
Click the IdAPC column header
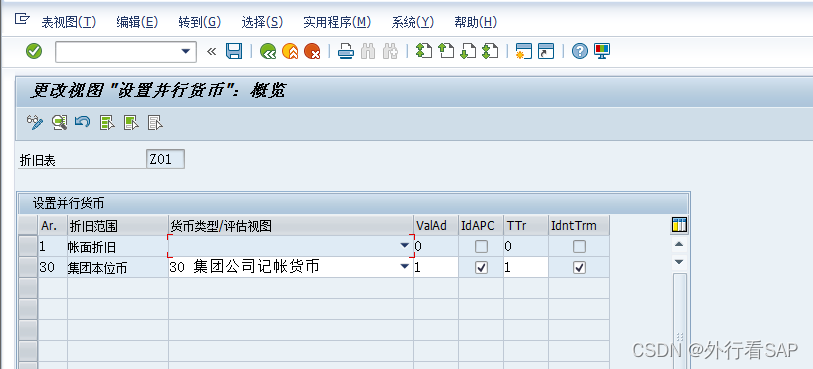tap(481, 225)
